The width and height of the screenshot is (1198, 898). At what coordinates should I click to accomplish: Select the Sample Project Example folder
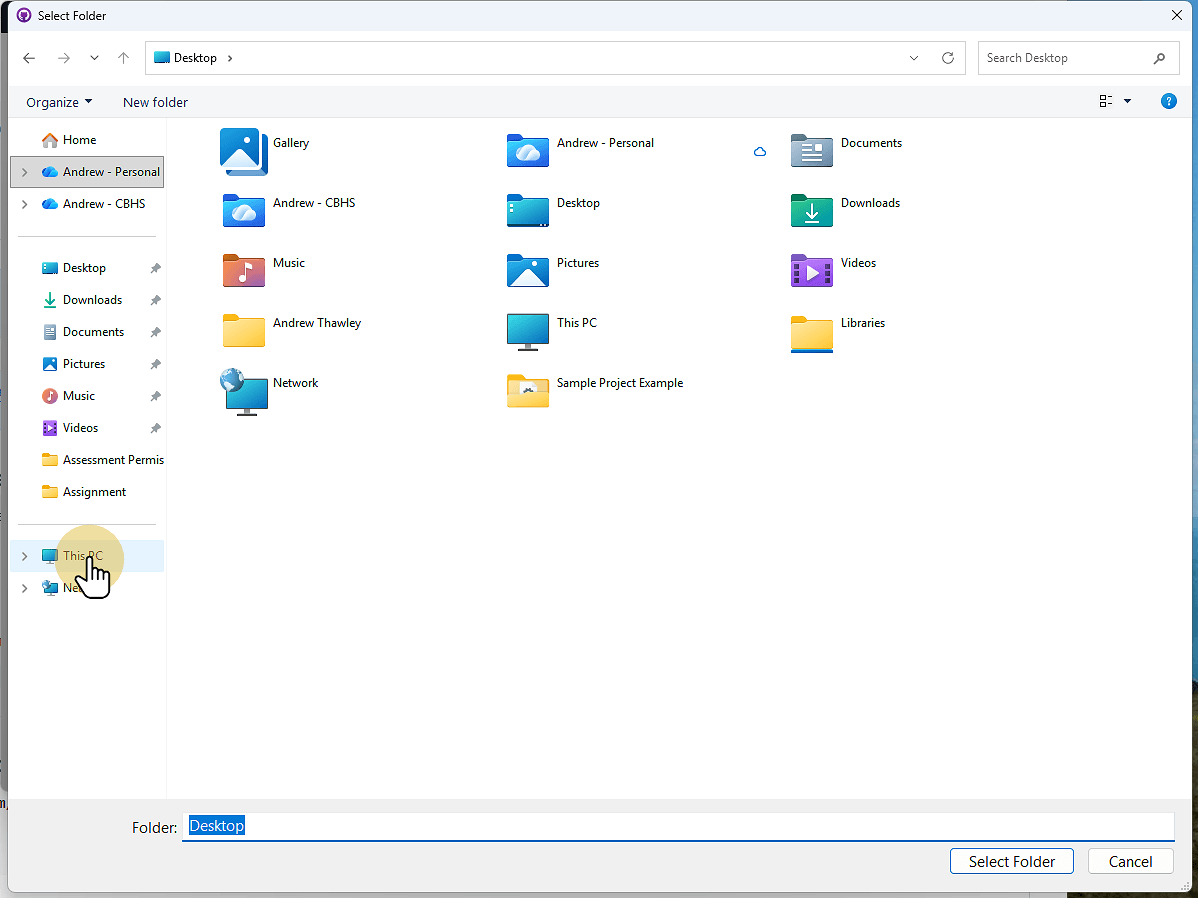point(528,390)
